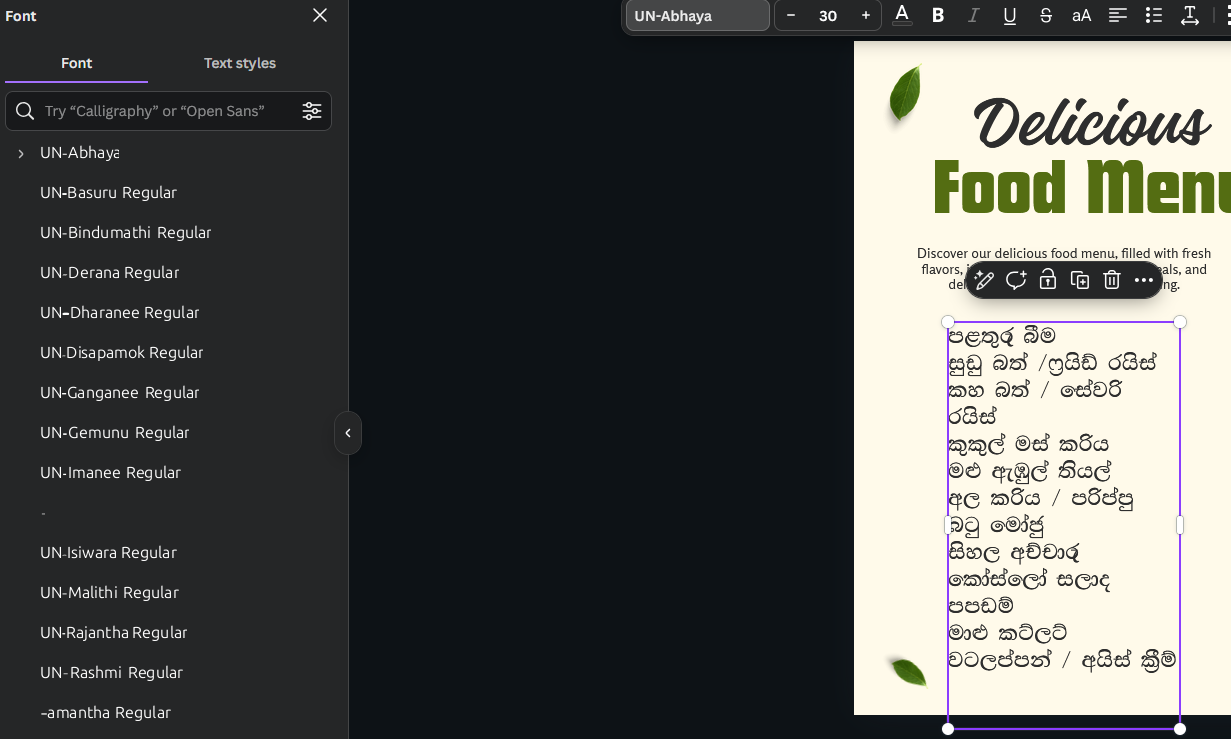The width and height of the screenshot is (1231, 739).
Task: Select UN-Rajantha Regular font
Action: (x=114, y=633)
